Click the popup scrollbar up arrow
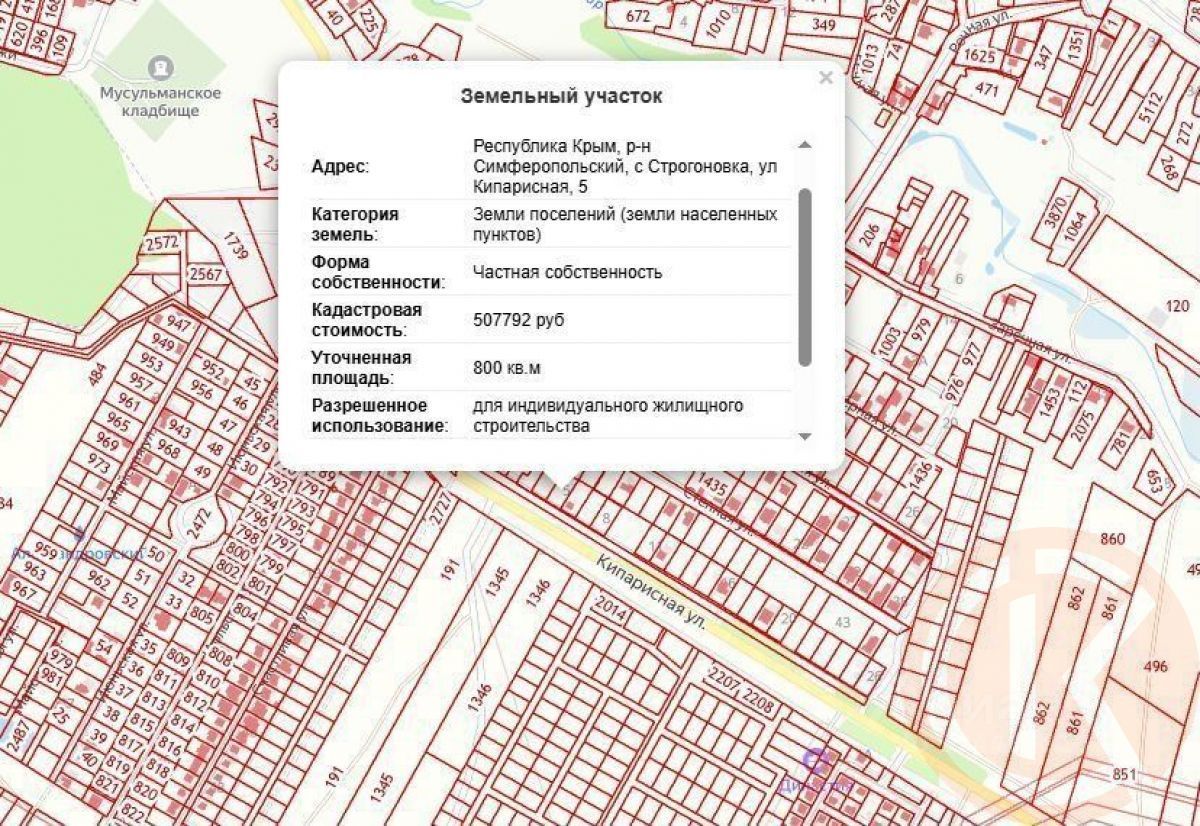 [805, 145]
